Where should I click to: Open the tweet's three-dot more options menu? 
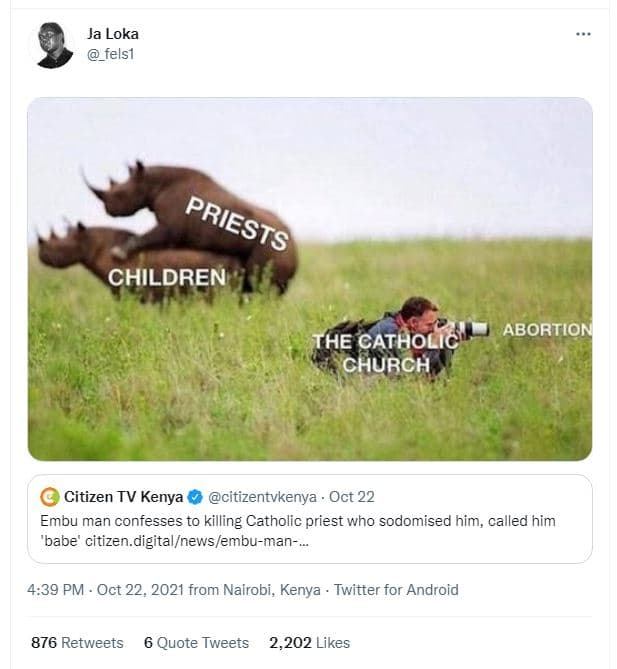[x=584, y=33]
